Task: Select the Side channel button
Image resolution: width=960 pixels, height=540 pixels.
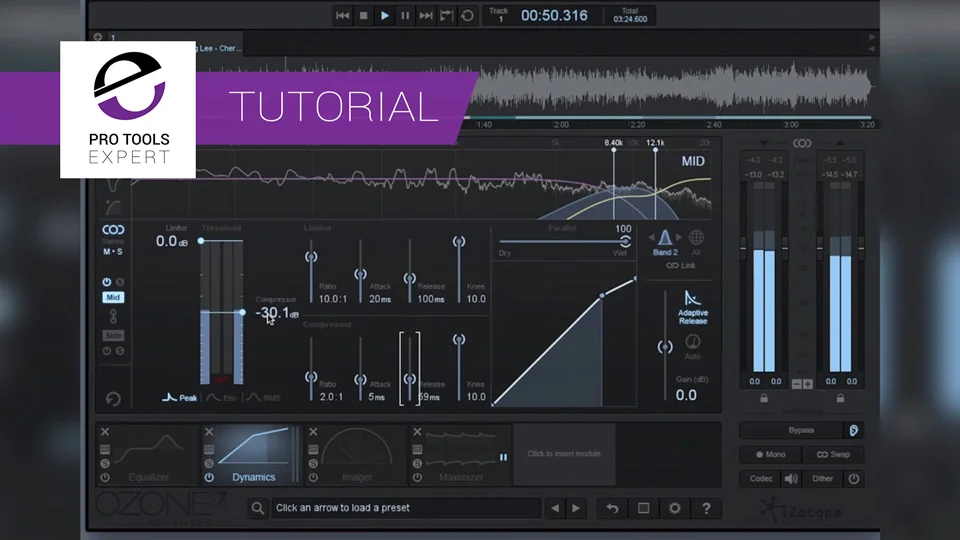Action: click(113, 336)
